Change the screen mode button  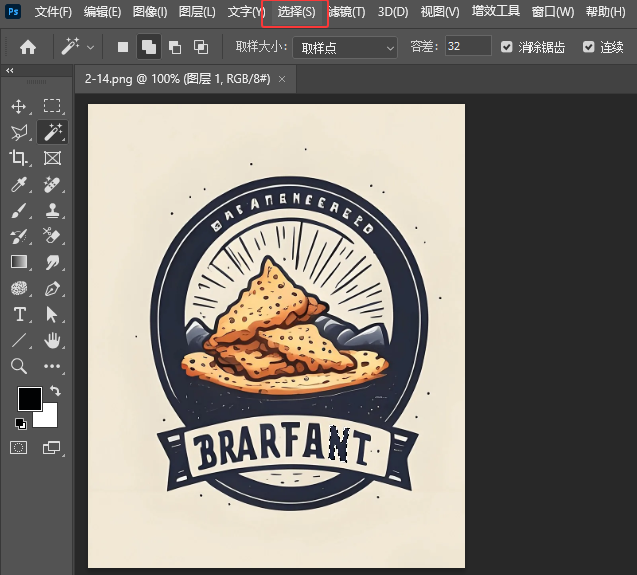pos(52,448)
